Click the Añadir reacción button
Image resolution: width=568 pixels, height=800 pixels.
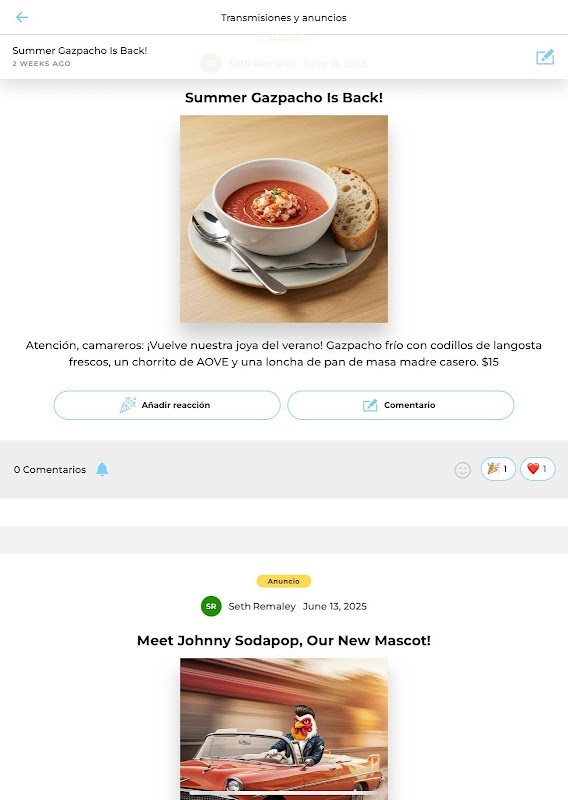167,405
